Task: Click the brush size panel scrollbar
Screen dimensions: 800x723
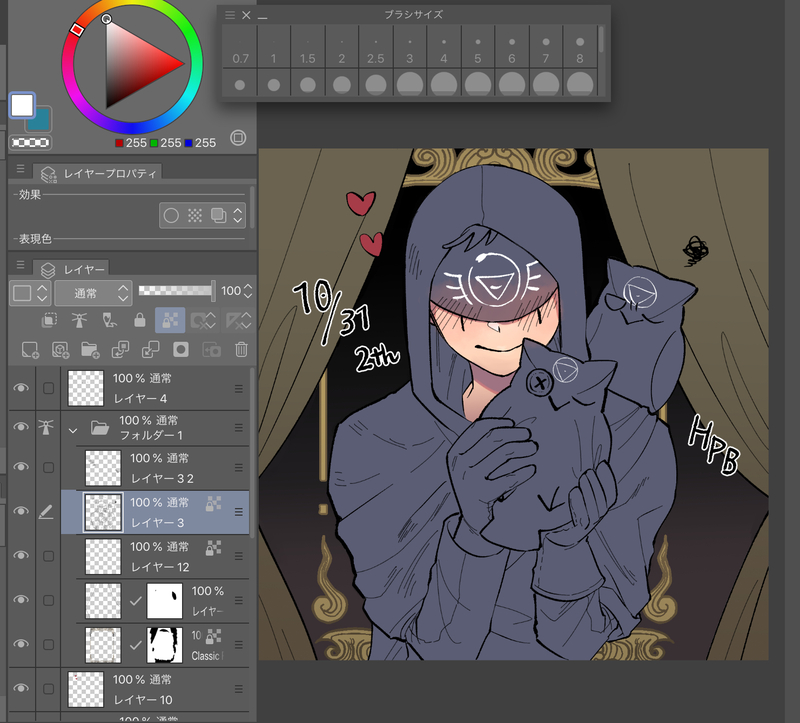Action: [601, 39]
